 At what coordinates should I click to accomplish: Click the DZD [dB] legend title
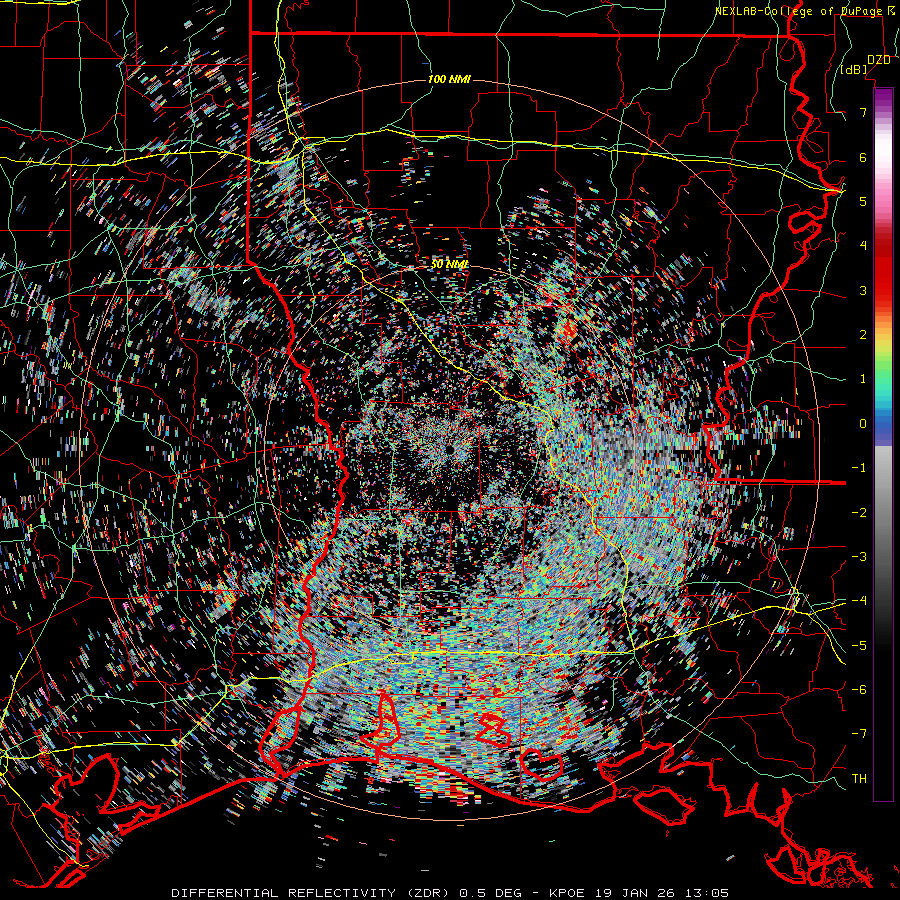(x=866, y=64)
